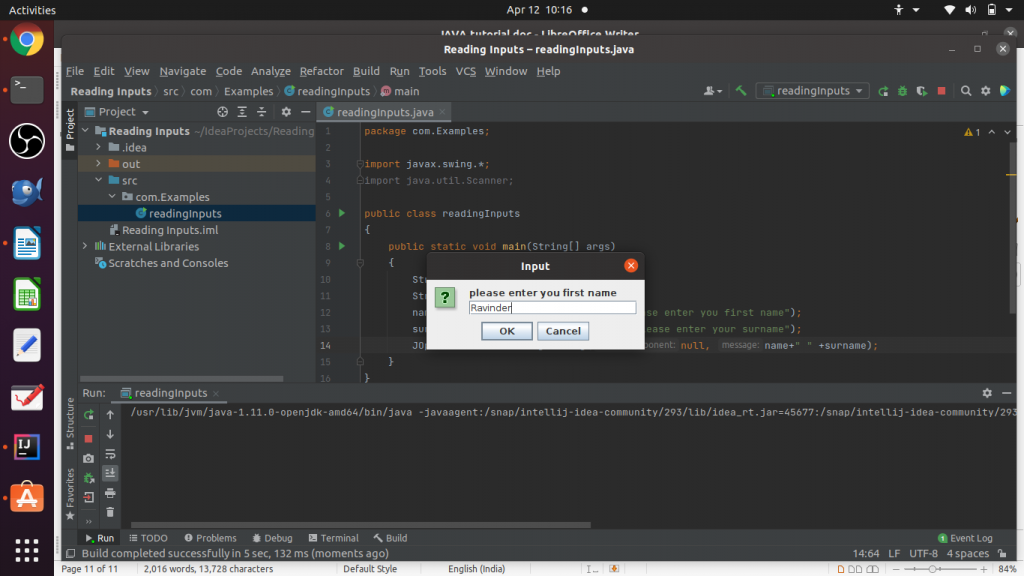The width and height of the screenshot is (1024, 576).
Task: Clear console output with the trash icon
Action: tap(110, 511)
